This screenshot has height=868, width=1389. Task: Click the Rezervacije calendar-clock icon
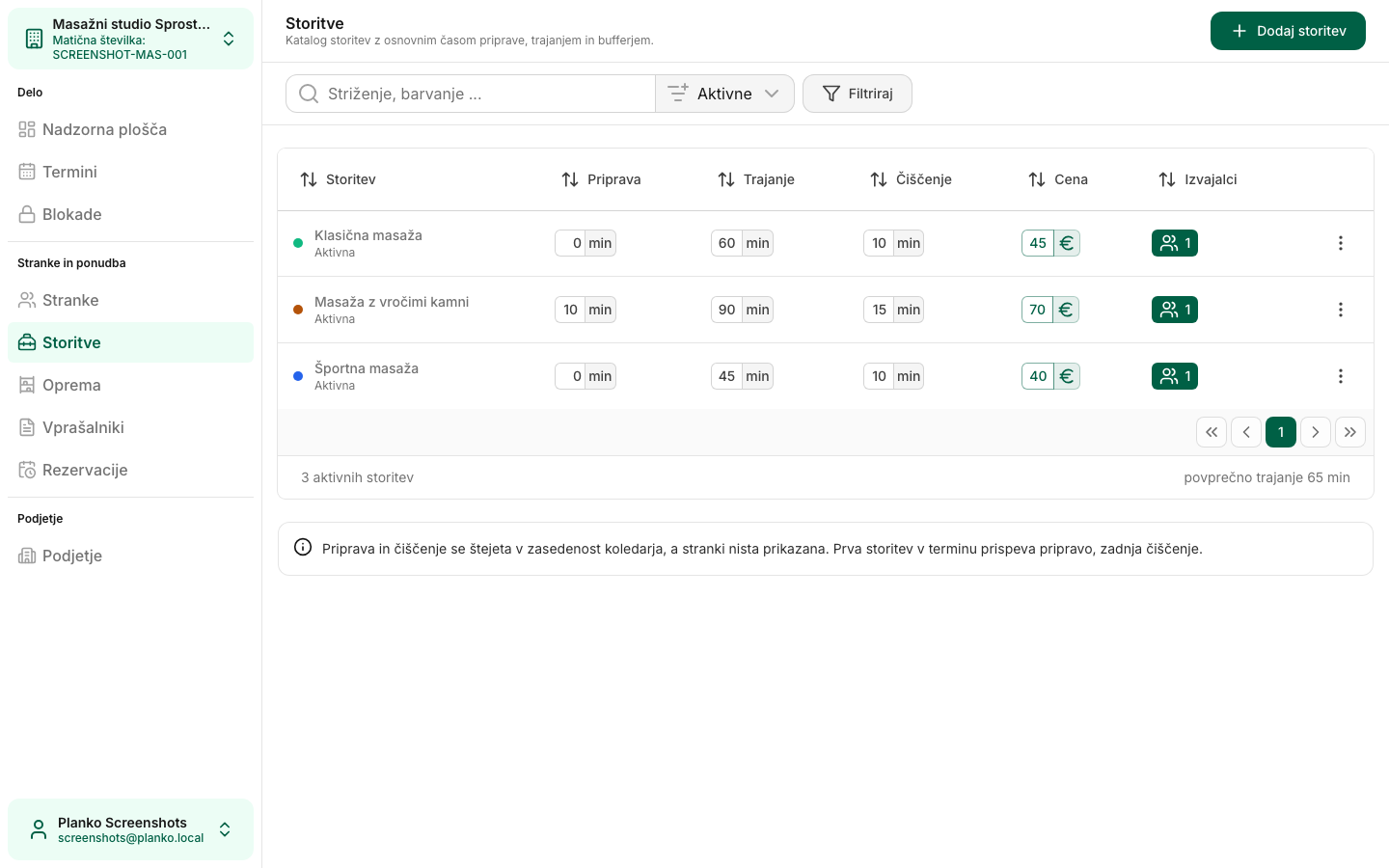[27, 470]
